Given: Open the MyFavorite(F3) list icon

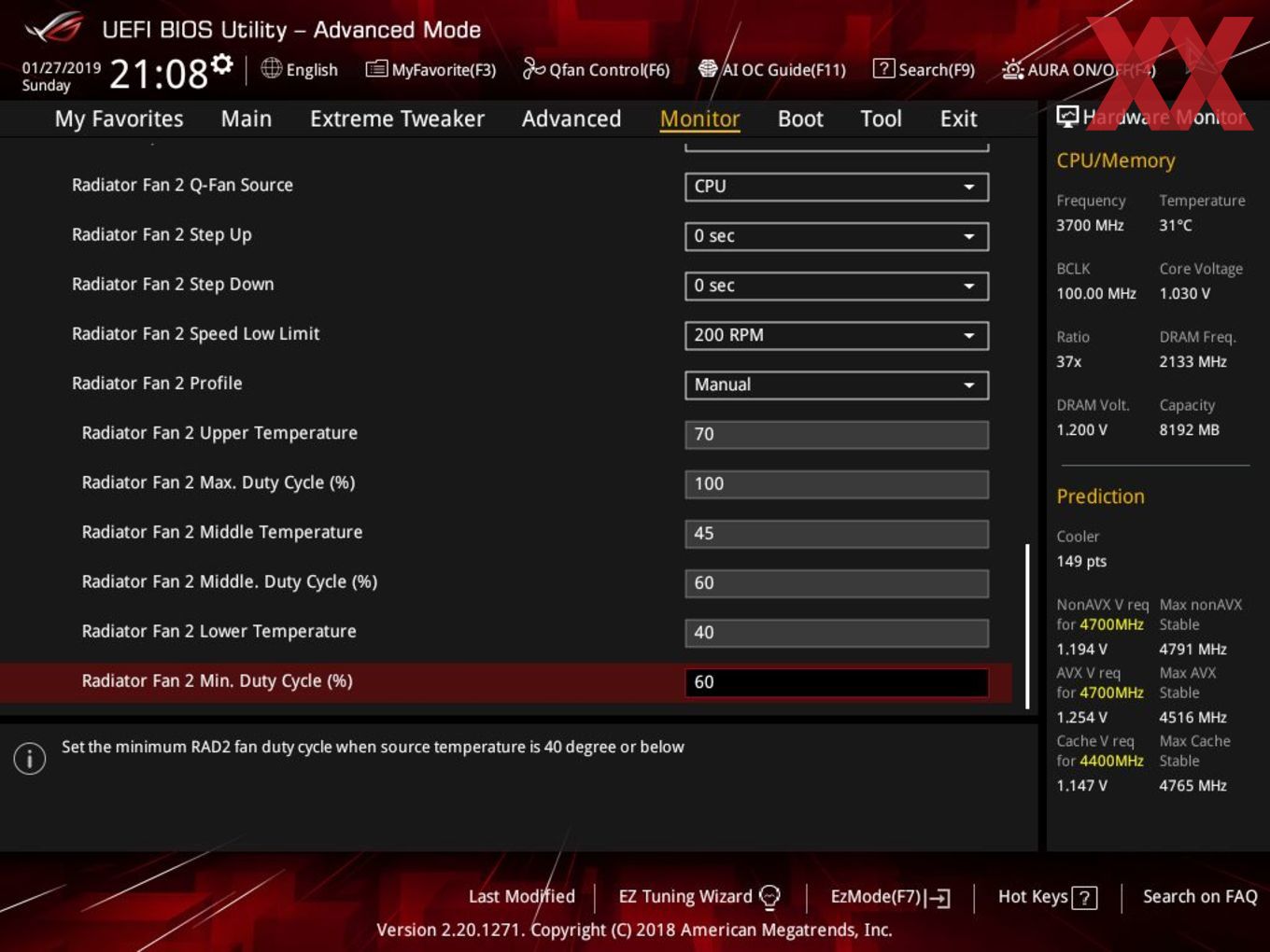Looking at the screenshot, I should pyautogui.click(x=376, y=69).
